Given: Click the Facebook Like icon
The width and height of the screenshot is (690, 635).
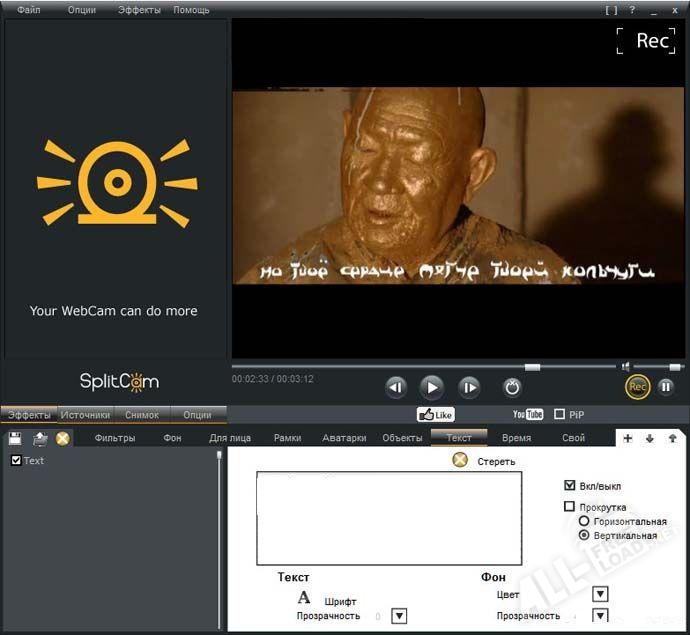Looking at the screenshot, I should coord(435,414).
